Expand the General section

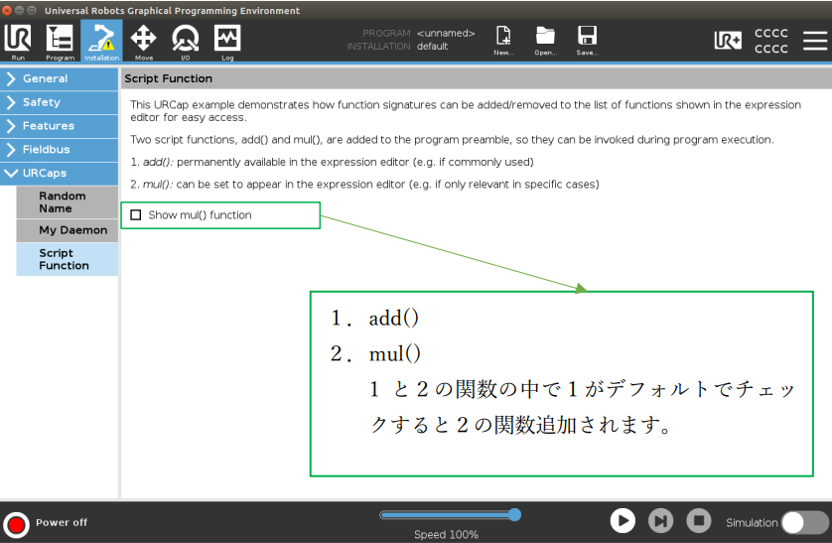(x=59, y=79)
